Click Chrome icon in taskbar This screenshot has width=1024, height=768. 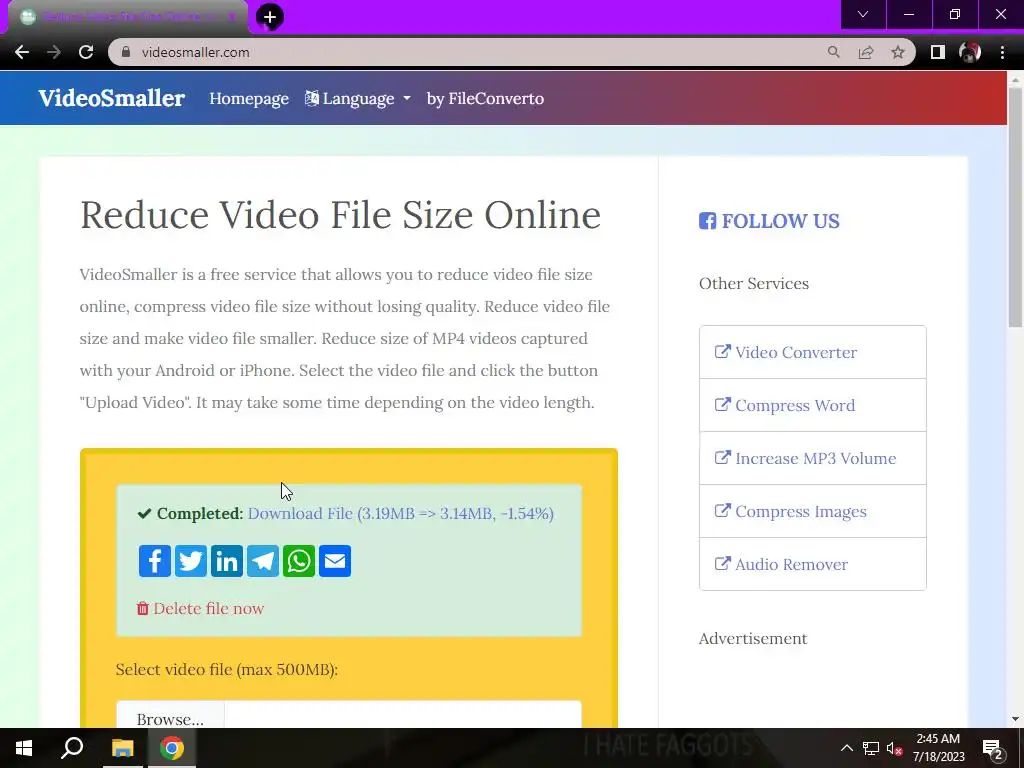172,748
